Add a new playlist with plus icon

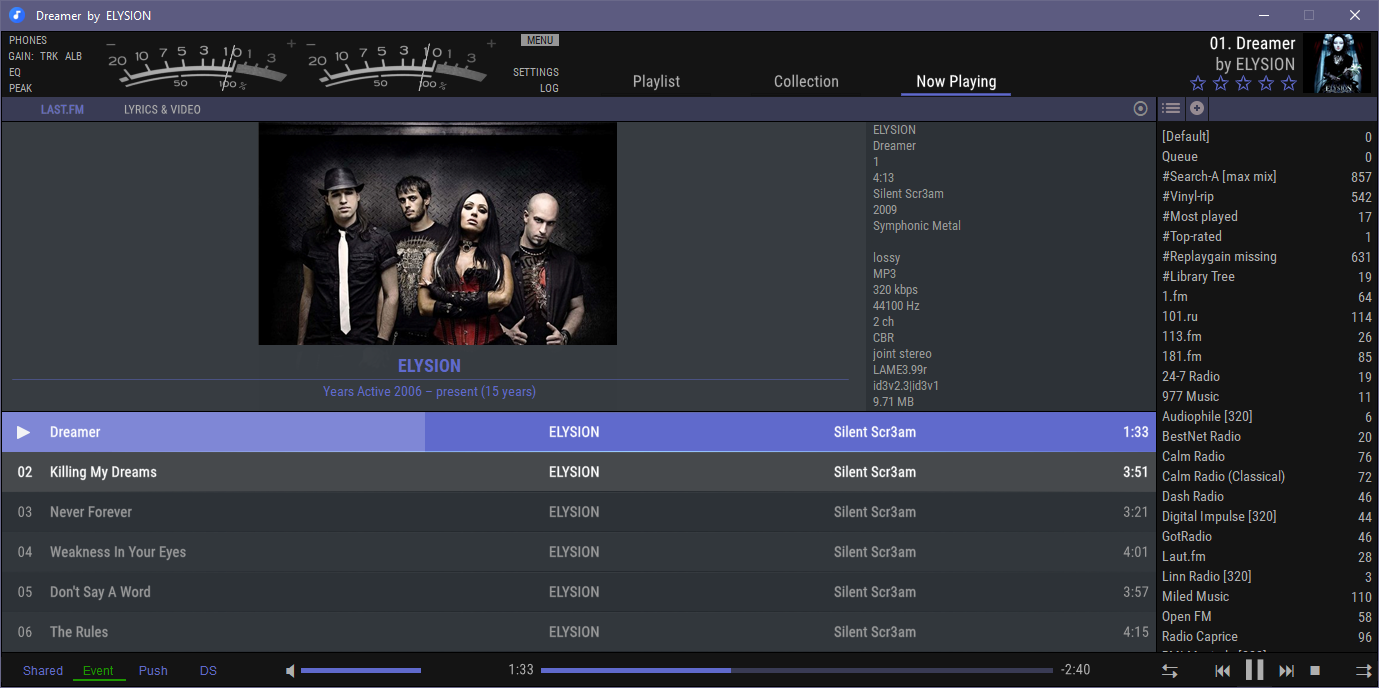pyautogui.click(x=1196, y=108)
